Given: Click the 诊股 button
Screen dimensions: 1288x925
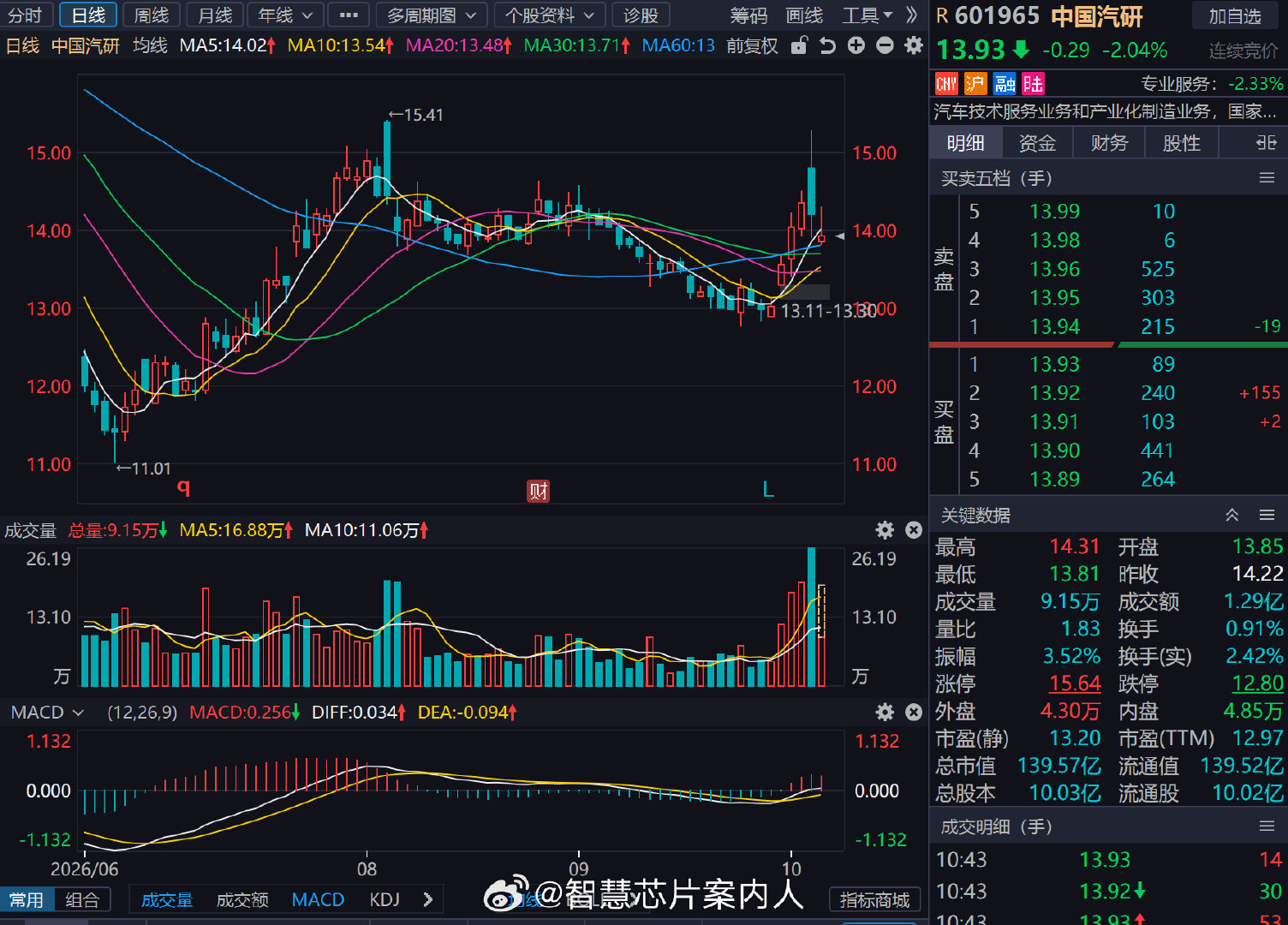Looking at the screenshot, I should point(641,15).
